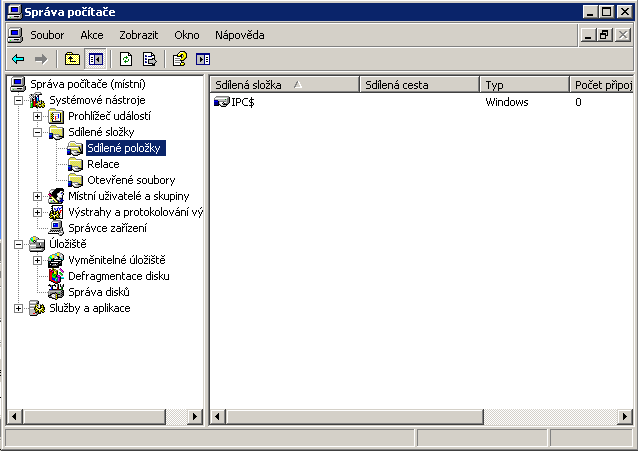Select Správce zařízení tree item
The height and width of the screenshot is (451, 638).
coord(107,228)
